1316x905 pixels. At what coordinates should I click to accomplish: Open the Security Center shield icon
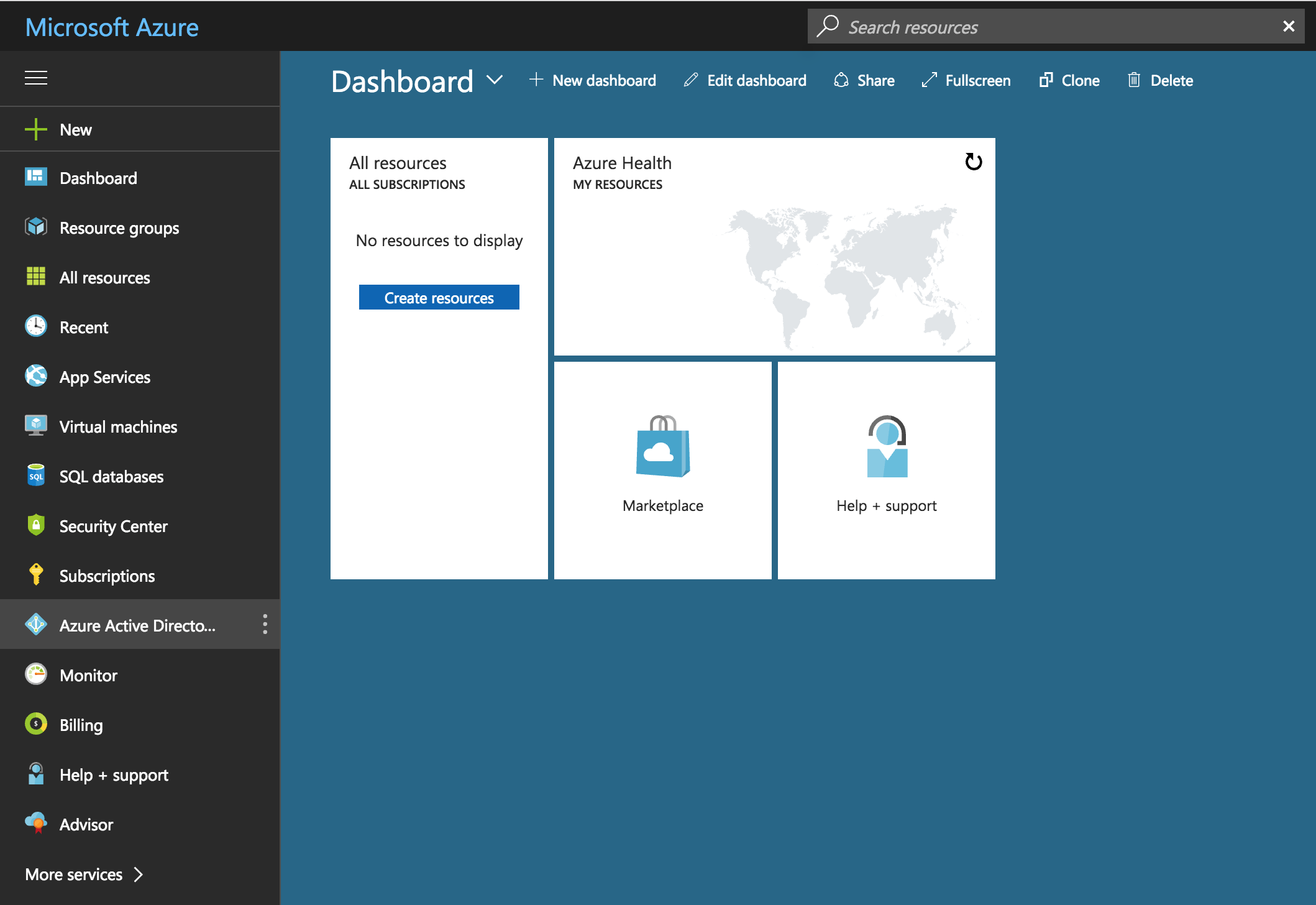point(36,525)
